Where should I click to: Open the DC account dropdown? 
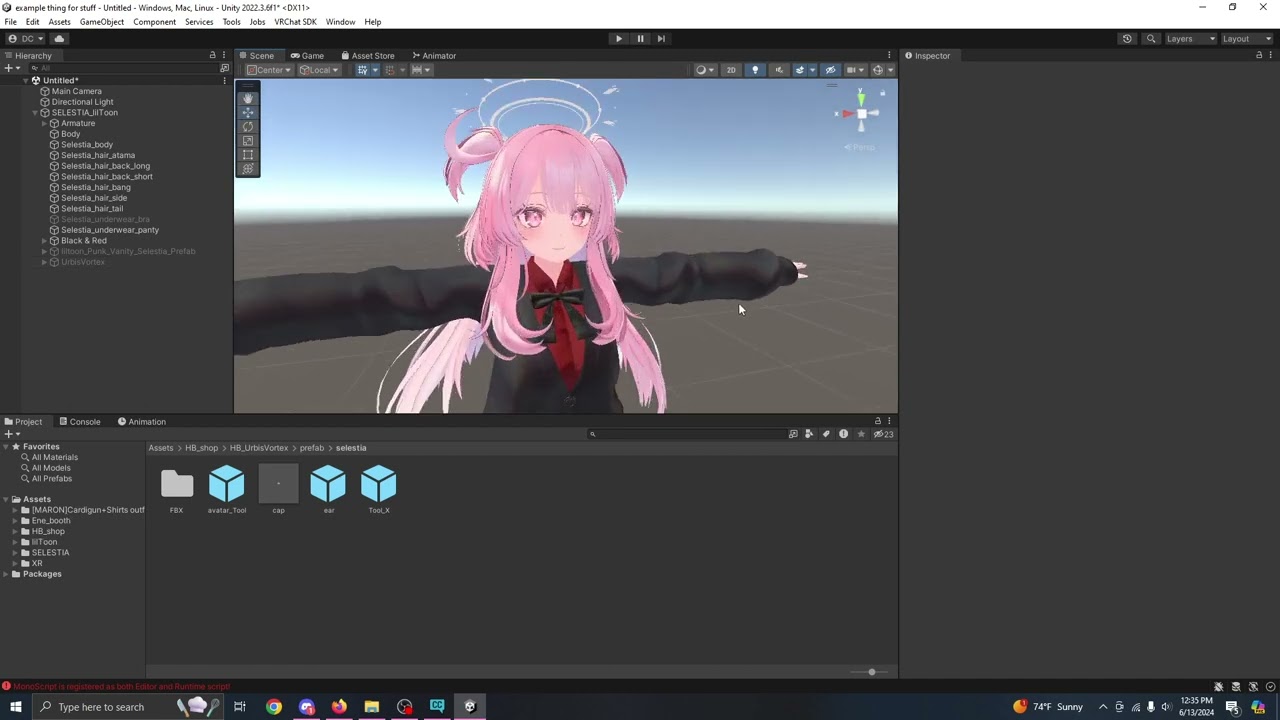pyautogui.click(x=27, y=39)
